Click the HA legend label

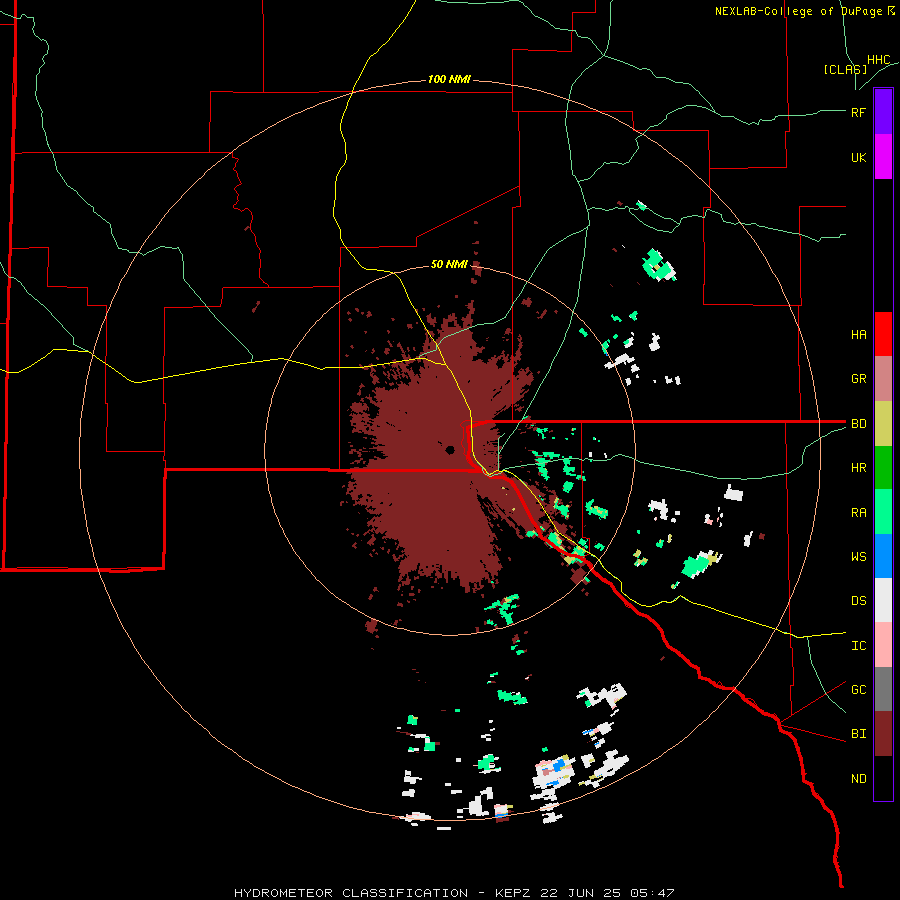coord(858,335)
